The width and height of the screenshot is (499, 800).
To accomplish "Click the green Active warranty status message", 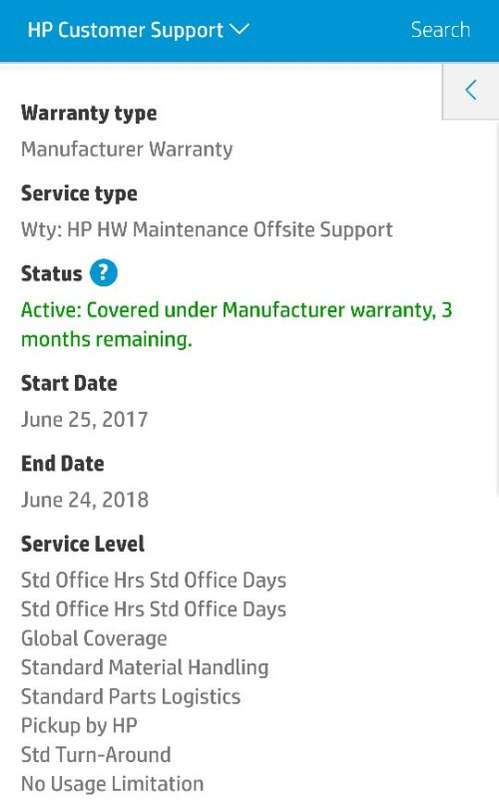I will click(237, 324).
